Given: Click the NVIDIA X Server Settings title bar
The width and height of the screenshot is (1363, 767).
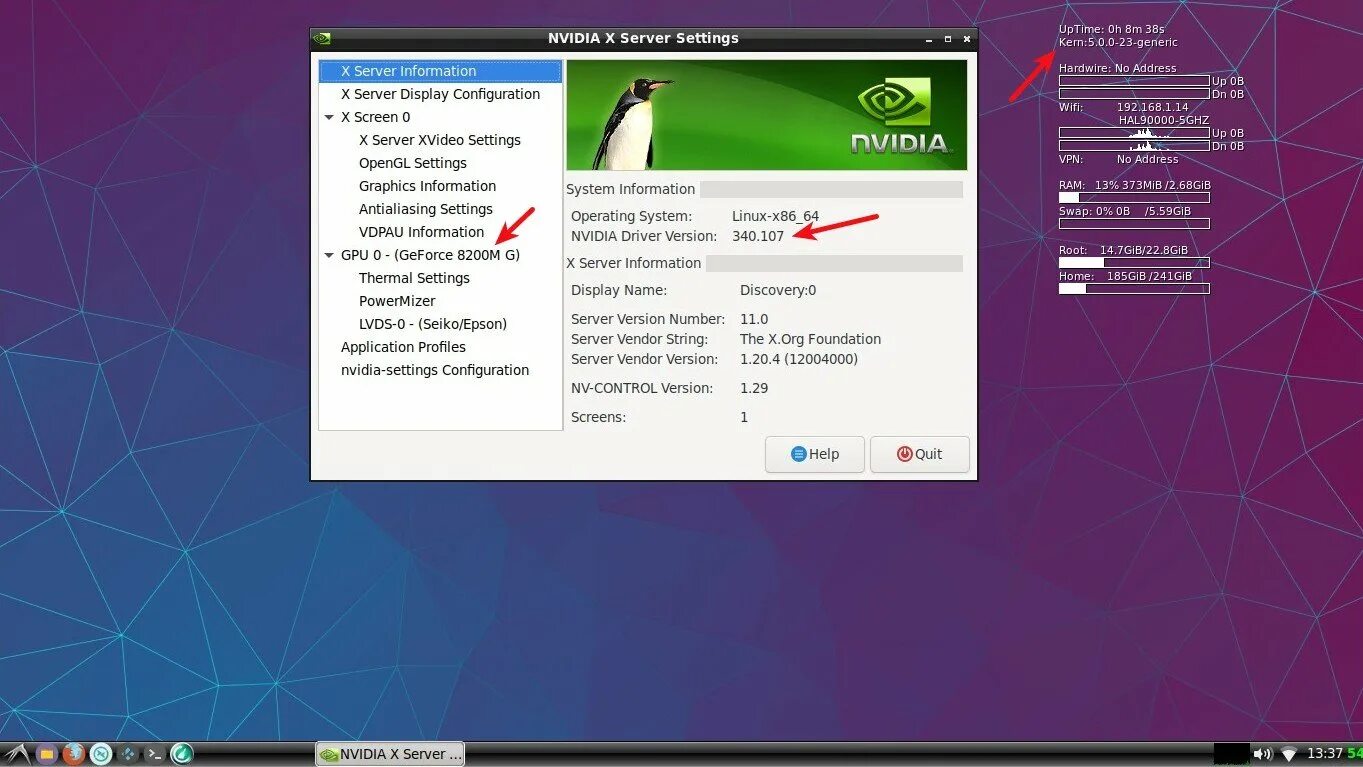Looking at the screenshot, I should 643,39.
